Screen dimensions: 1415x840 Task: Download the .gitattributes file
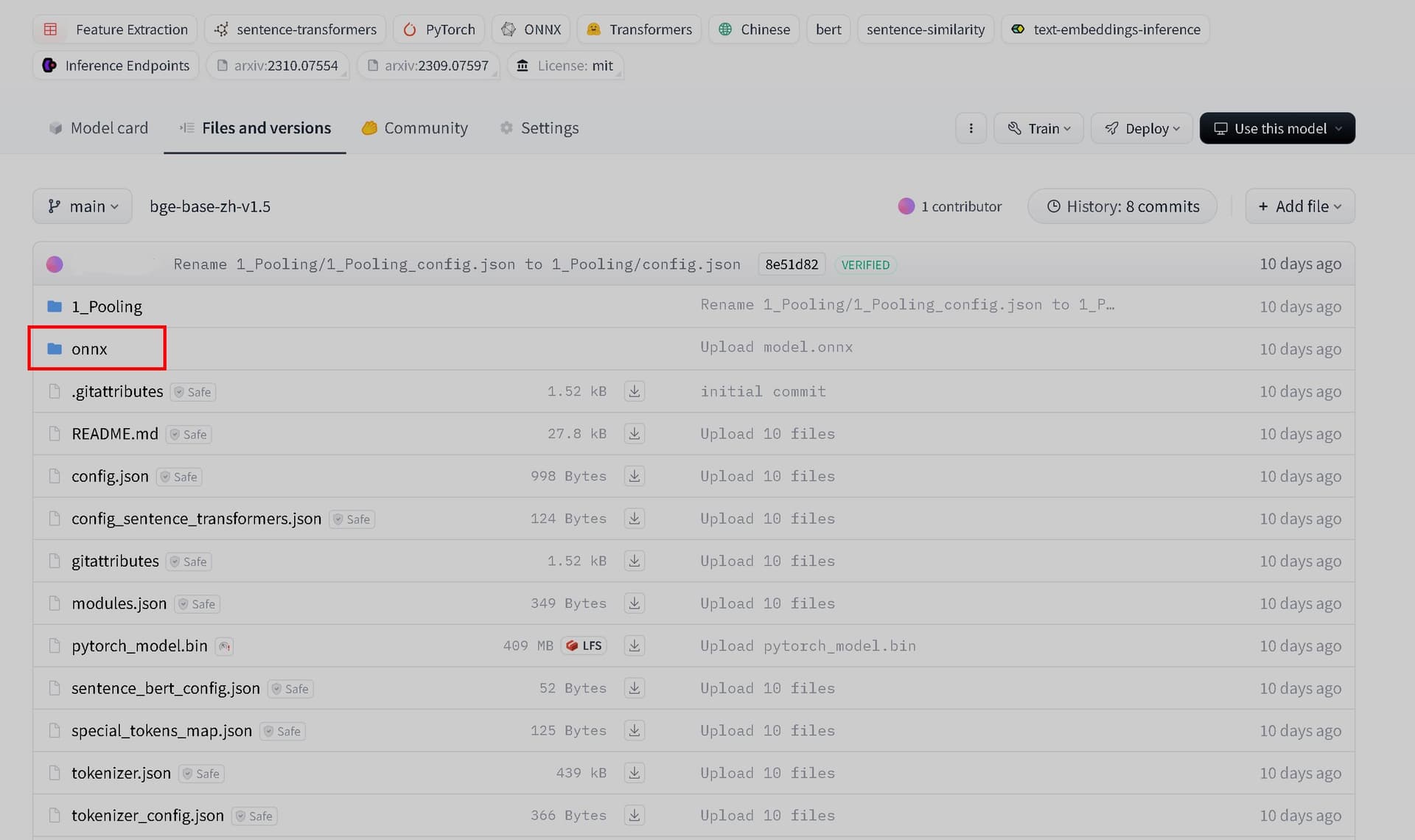click(x=634, y=391)
